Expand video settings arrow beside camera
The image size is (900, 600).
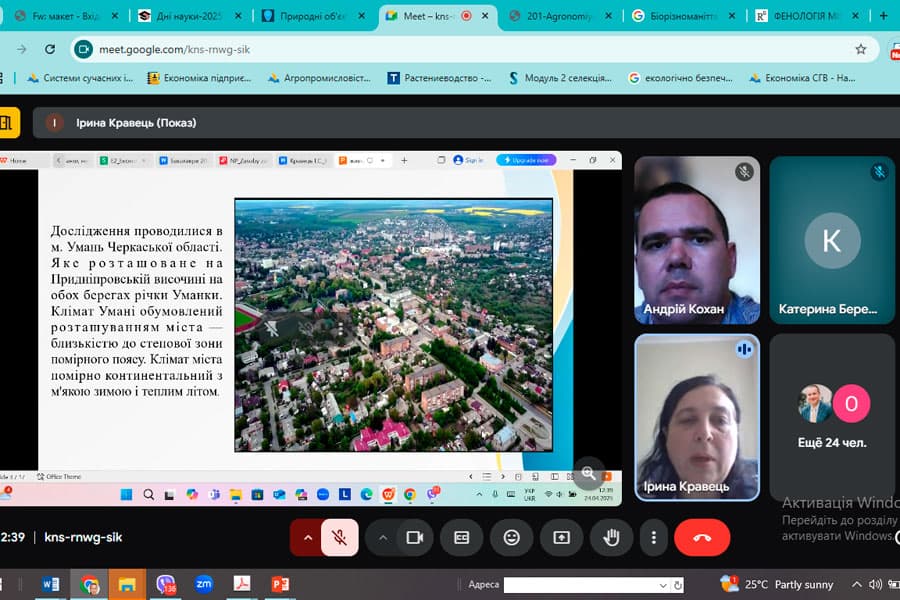pyautogui.click(x=382, y=537)
